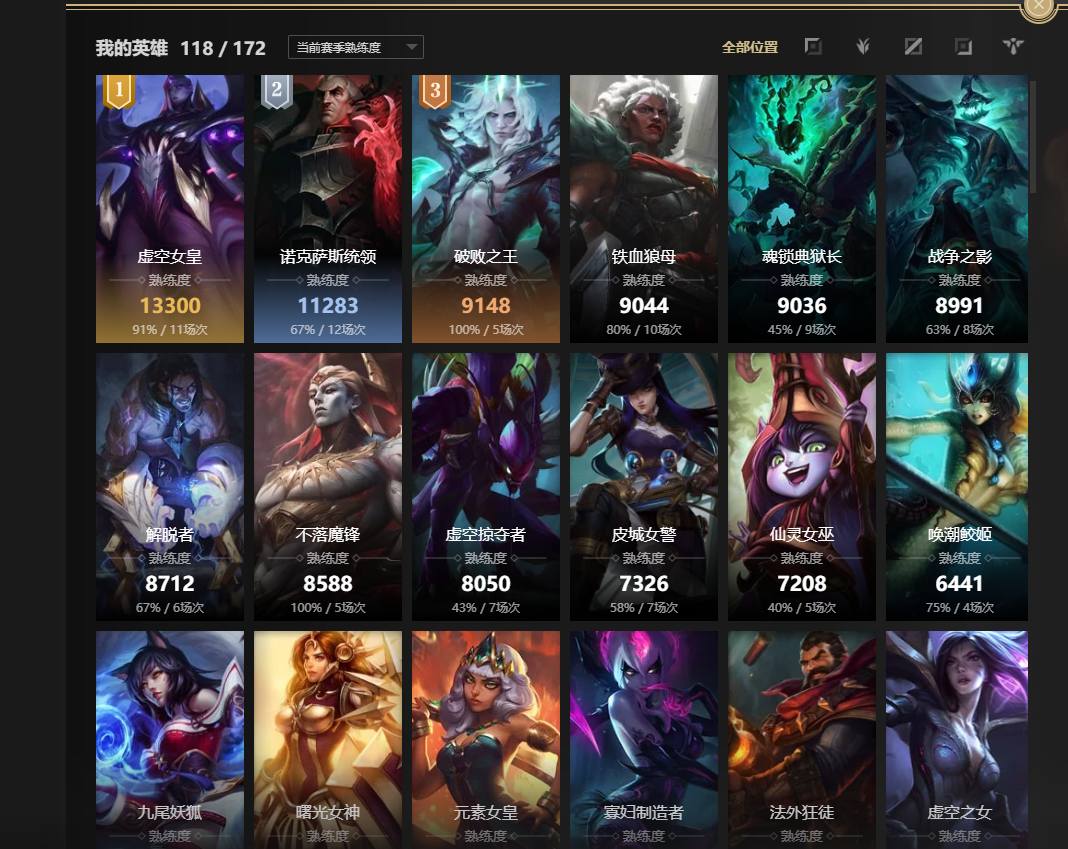Select the 仙灵女巫 champion card
Viewport: 1068px width, 849px height.
coord(802,487)
